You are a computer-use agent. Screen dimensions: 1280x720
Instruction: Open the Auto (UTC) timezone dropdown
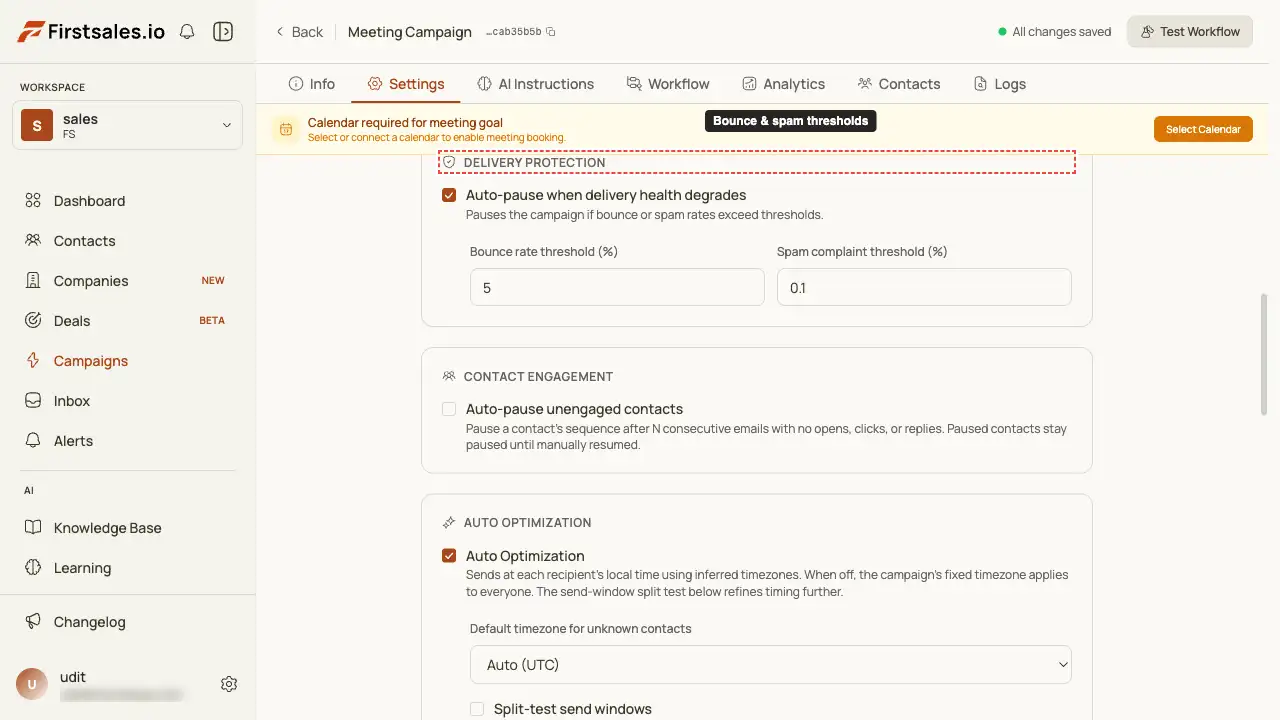(x=770, y=665)
